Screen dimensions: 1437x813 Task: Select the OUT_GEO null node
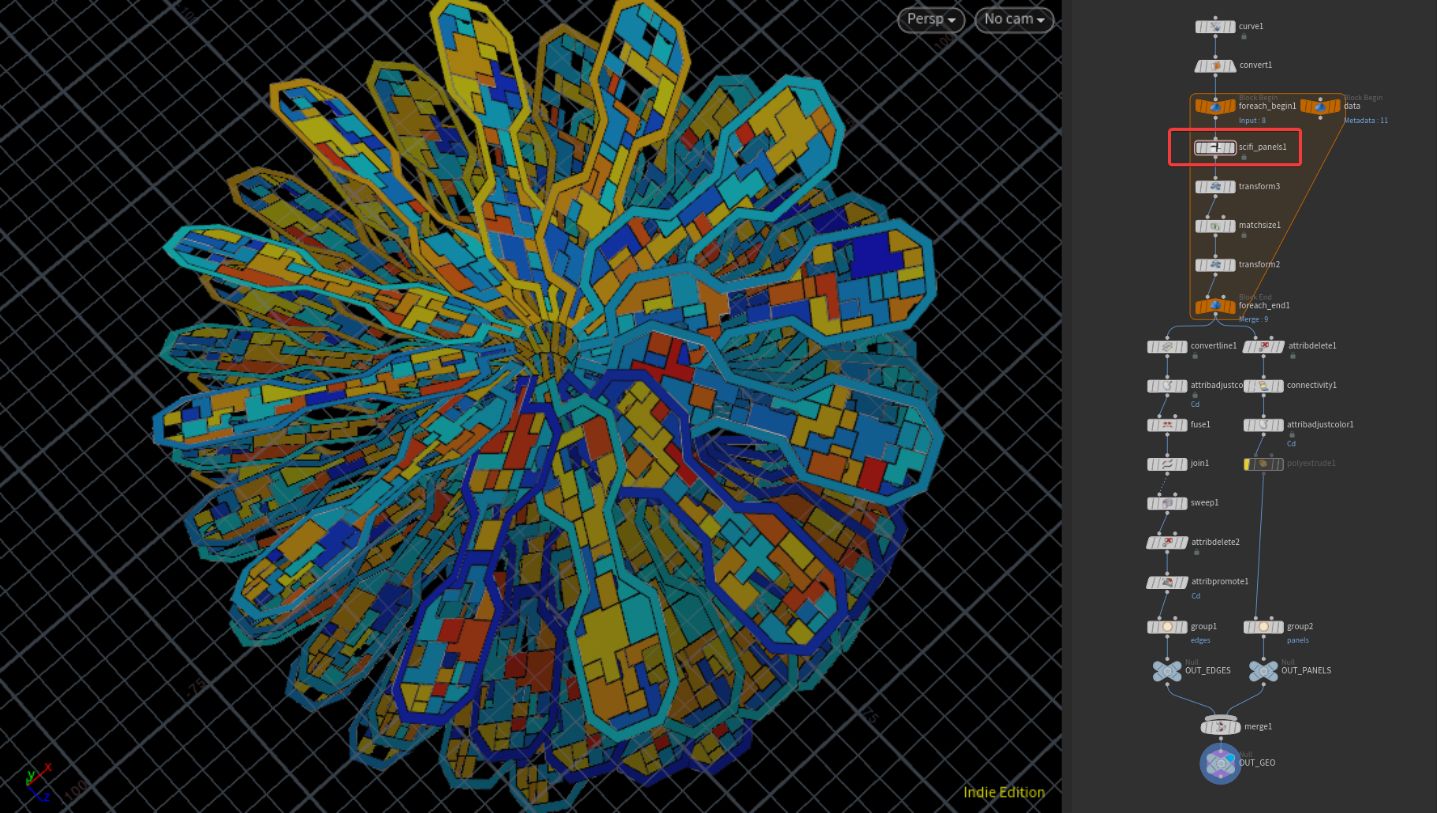pyautogui.click(x=1220, y=764)
